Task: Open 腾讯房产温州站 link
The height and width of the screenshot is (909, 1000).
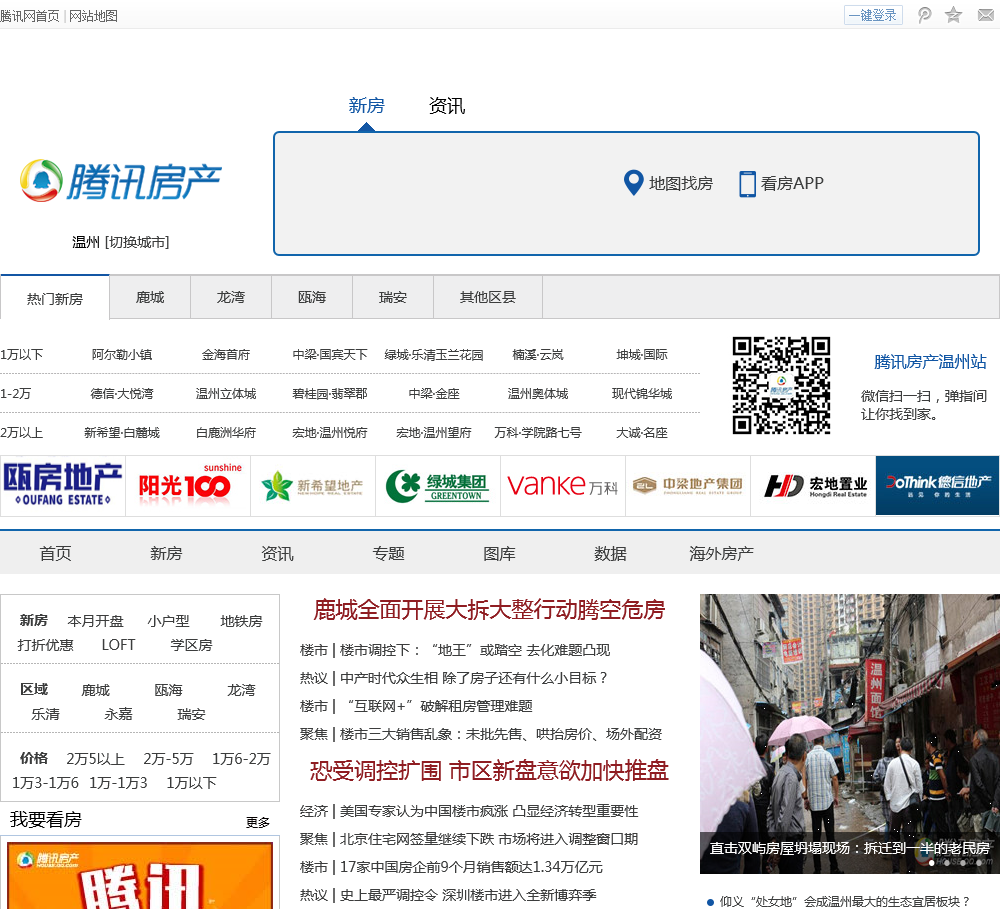Action: point(930,362)
